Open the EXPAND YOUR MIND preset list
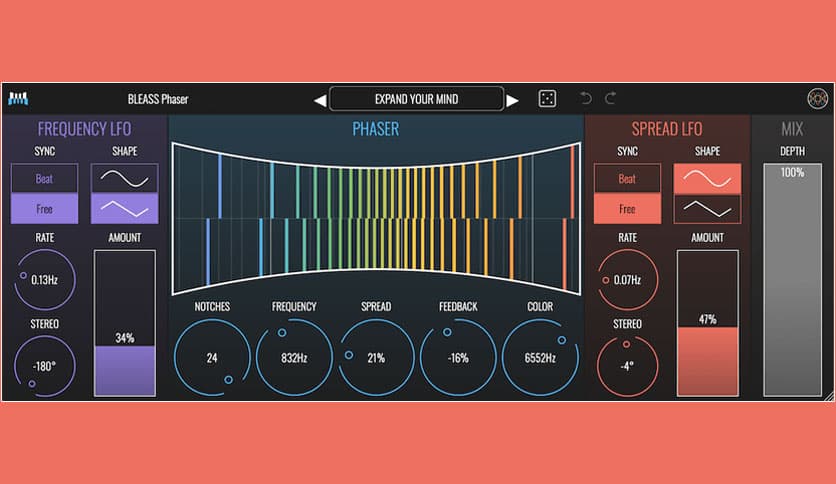Image resolution: width=836 pixels, height=484 pixels. pos(416,99)
